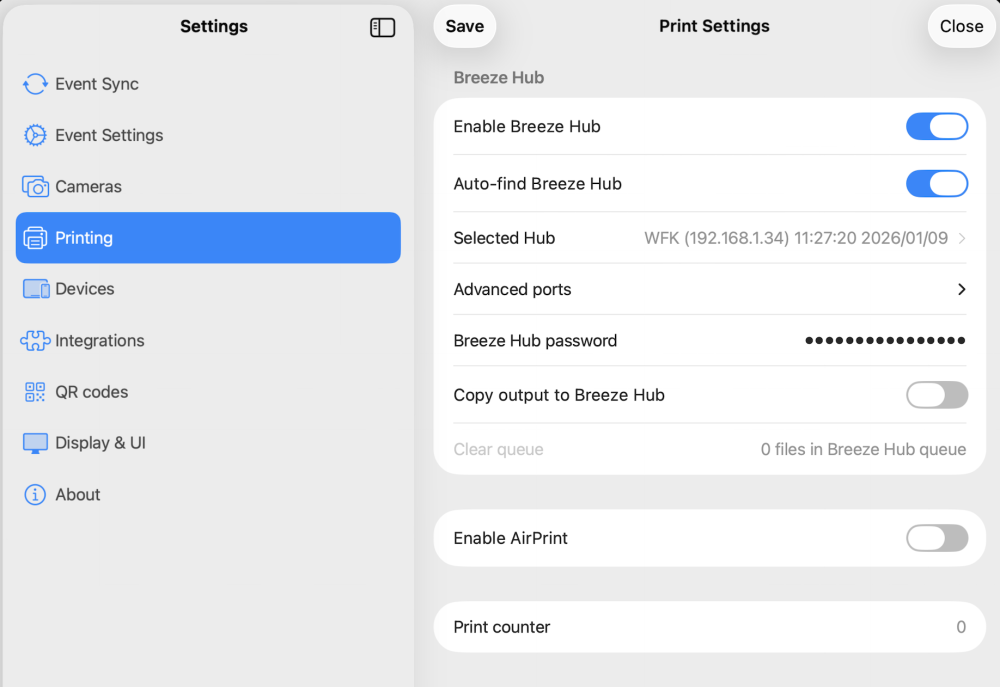Open the Event Sync settings section

point(97,84)
